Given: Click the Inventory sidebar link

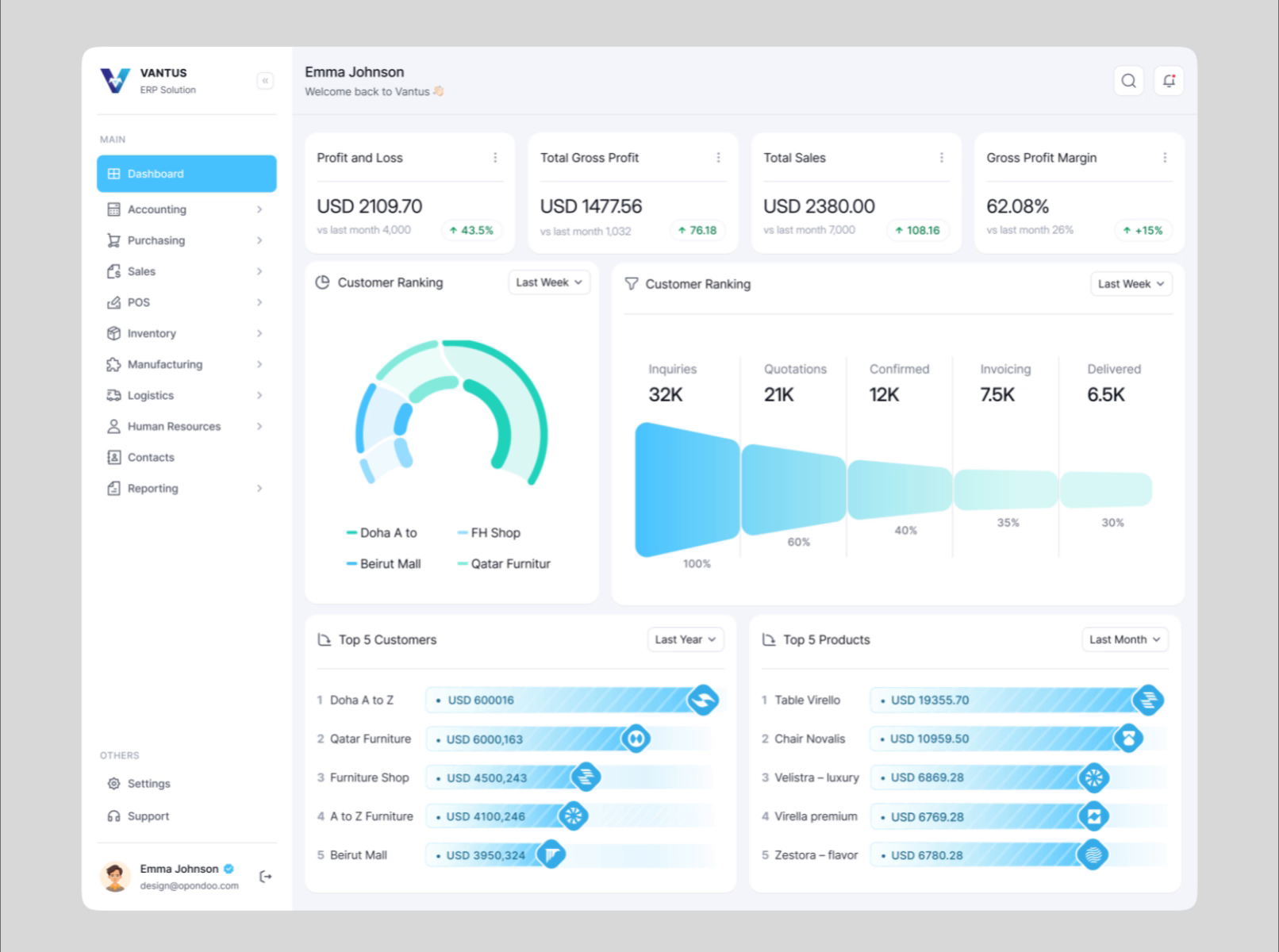Looking at the screenshot, I should click(x=152, y=334).
